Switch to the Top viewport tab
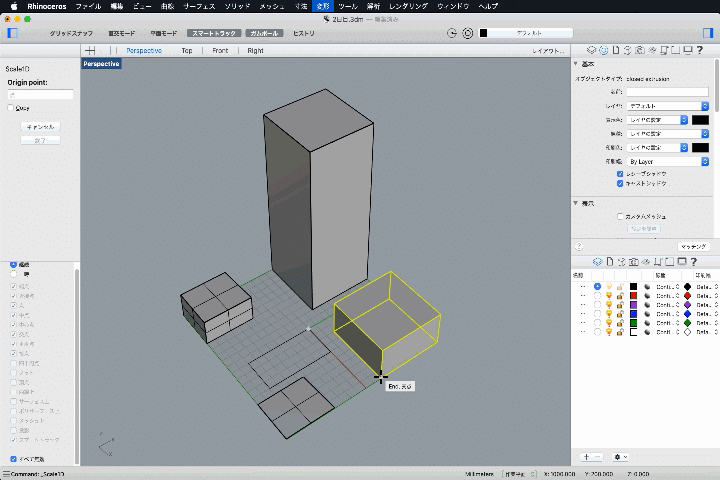The height and width of the screenshot is (480, 720). click(187, 51)
